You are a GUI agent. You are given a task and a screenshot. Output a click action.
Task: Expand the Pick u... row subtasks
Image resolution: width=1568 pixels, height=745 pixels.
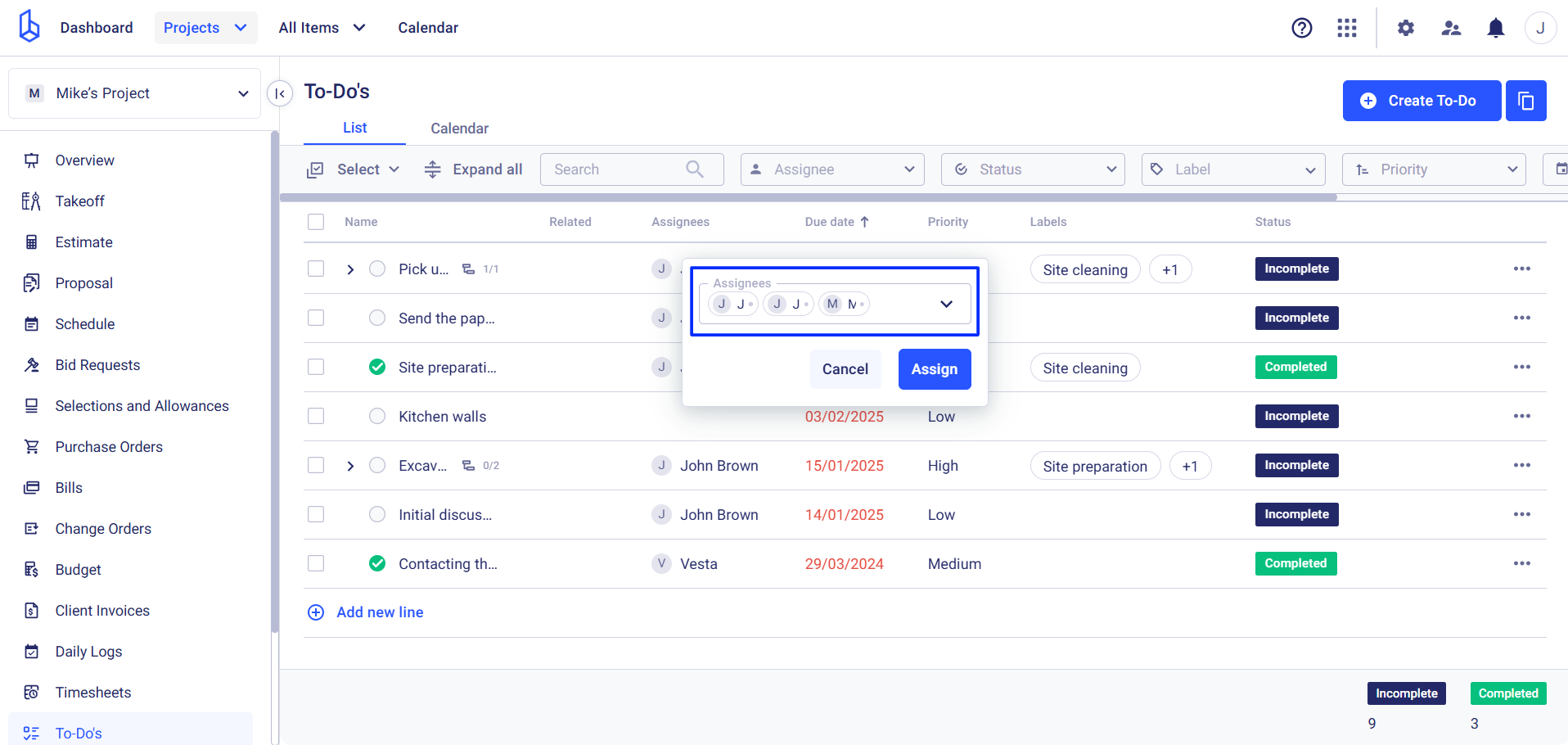tap(350, 269)
